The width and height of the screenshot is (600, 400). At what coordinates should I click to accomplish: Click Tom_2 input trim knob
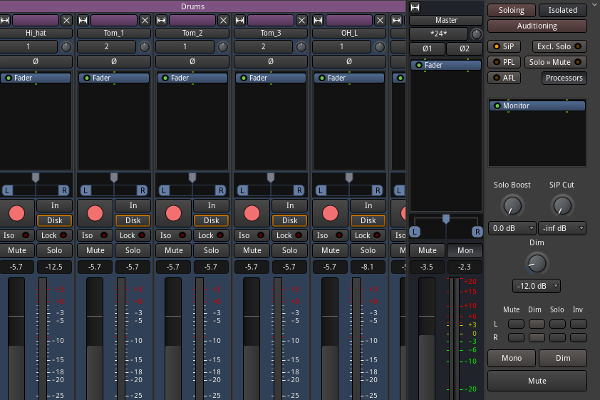(x=223, y=47)
